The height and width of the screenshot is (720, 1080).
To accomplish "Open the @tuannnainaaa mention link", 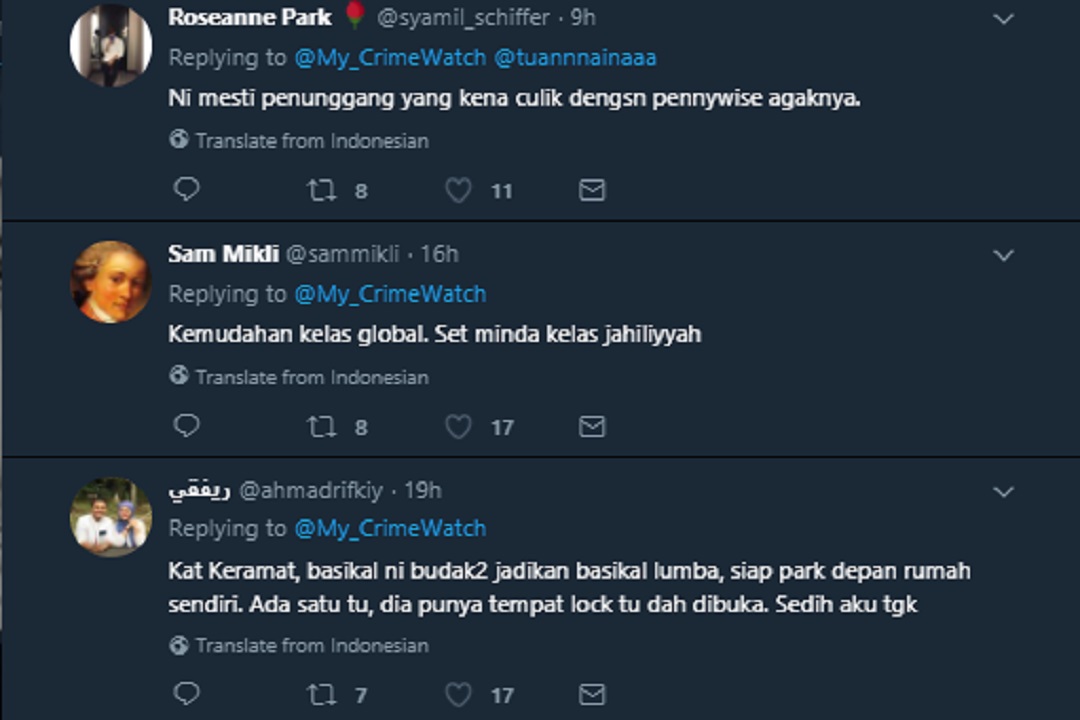I will pyautogui.click(x=575, y=58).
